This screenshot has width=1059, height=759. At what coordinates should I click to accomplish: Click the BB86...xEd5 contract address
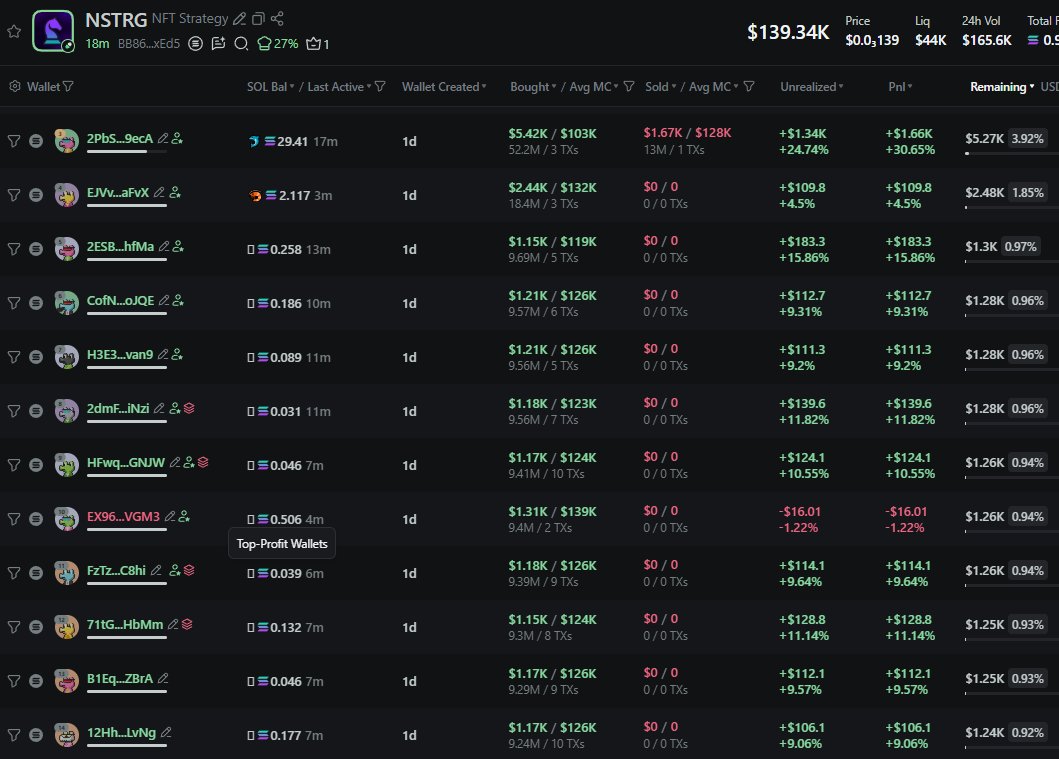pos(149,43)
